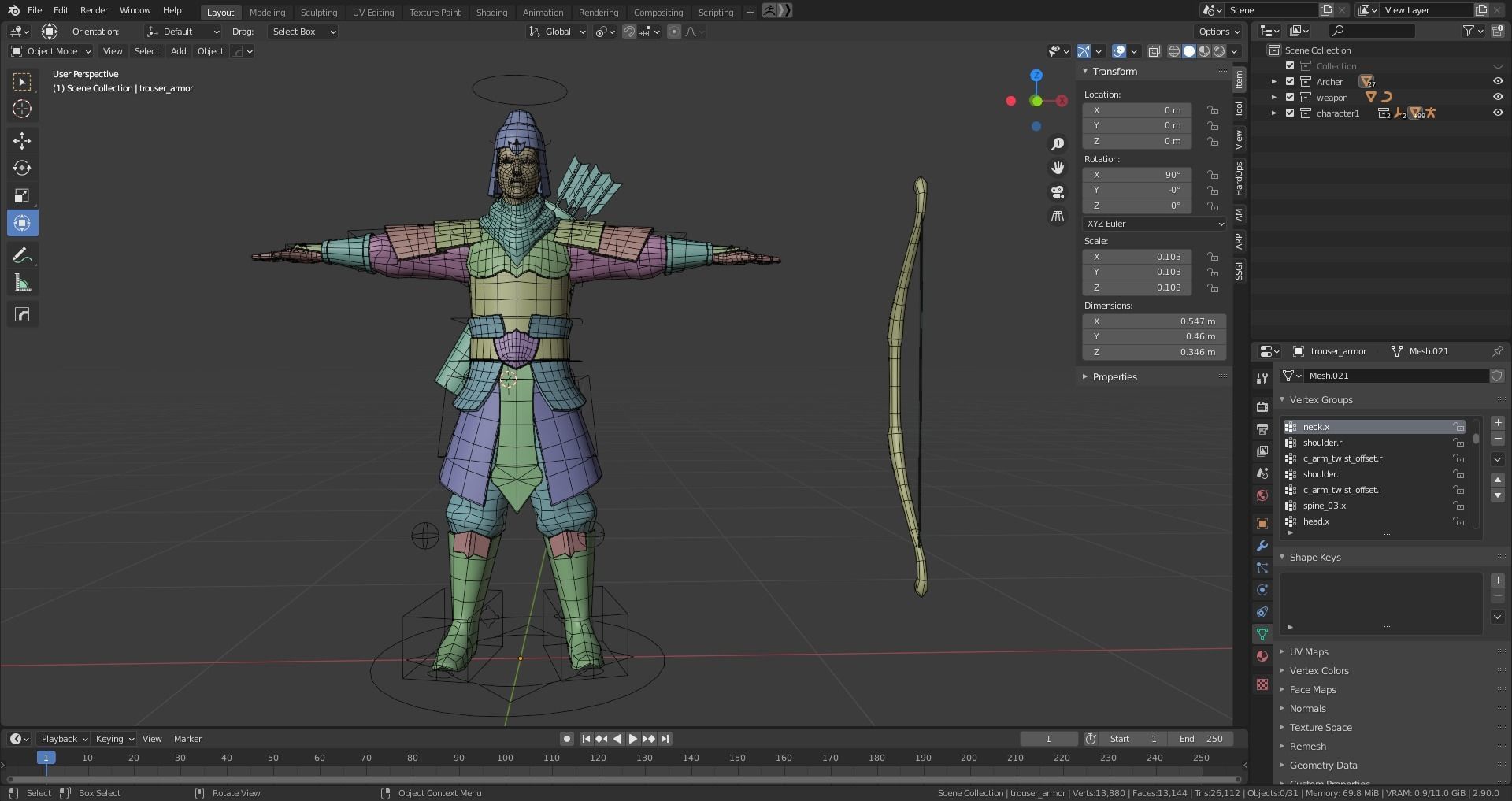Viewport: 1512px width, 801px height.
Task: Add new vertex group plus button
Action: (1498, 423)
